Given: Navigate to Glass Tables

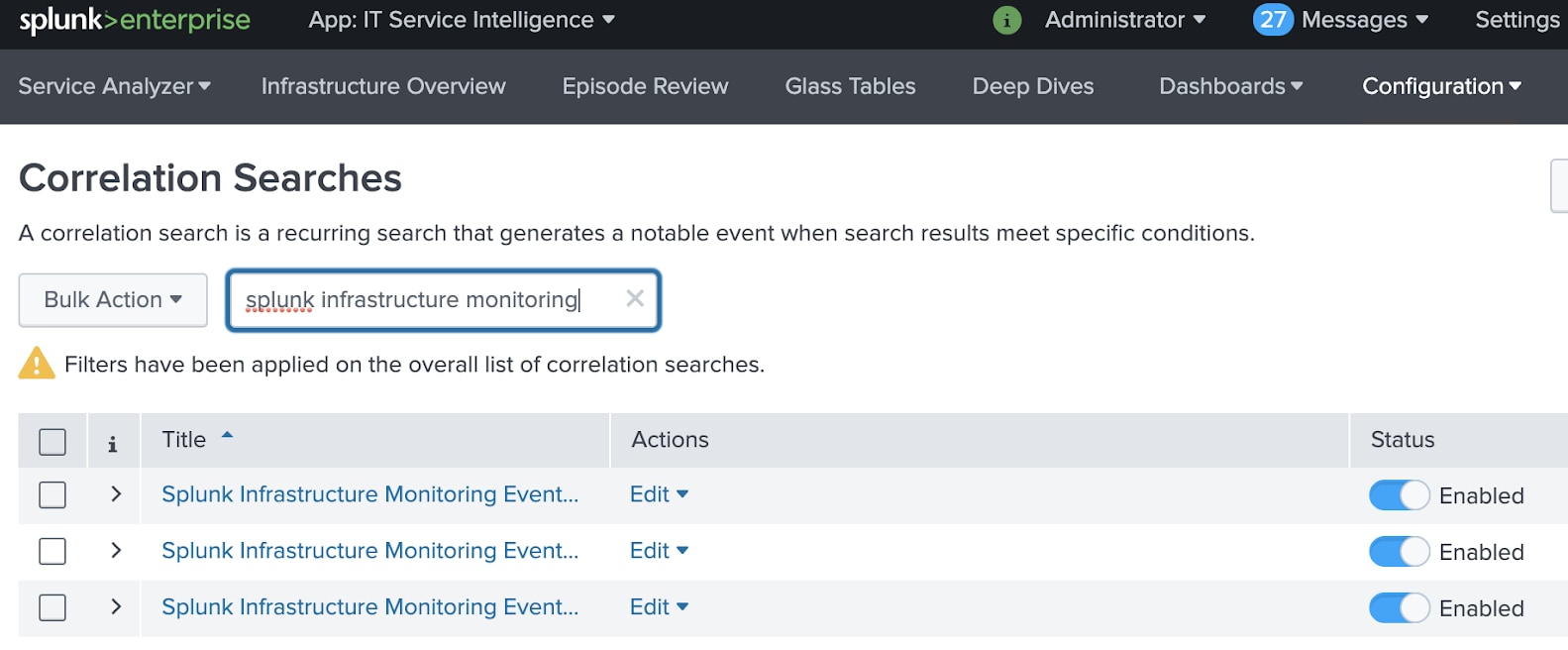Looking at the screenshot, I should pos(850,86).
